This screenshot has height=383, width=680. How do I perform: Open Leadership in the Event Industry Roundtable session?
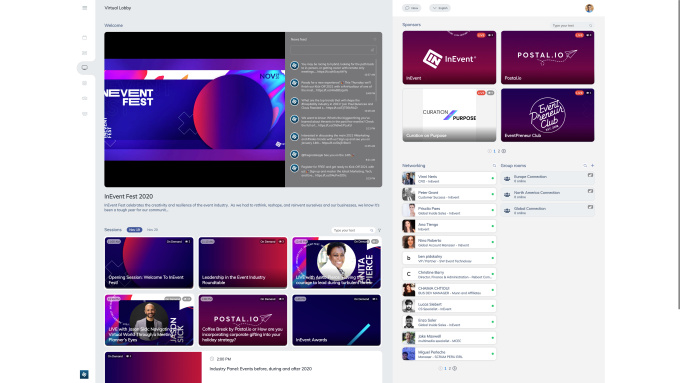(242, 262)
